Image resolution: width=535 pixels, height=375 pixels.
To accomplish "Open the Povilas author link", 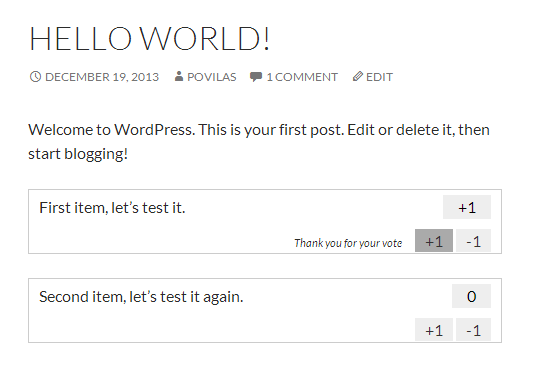I will (x=212, y=77).
